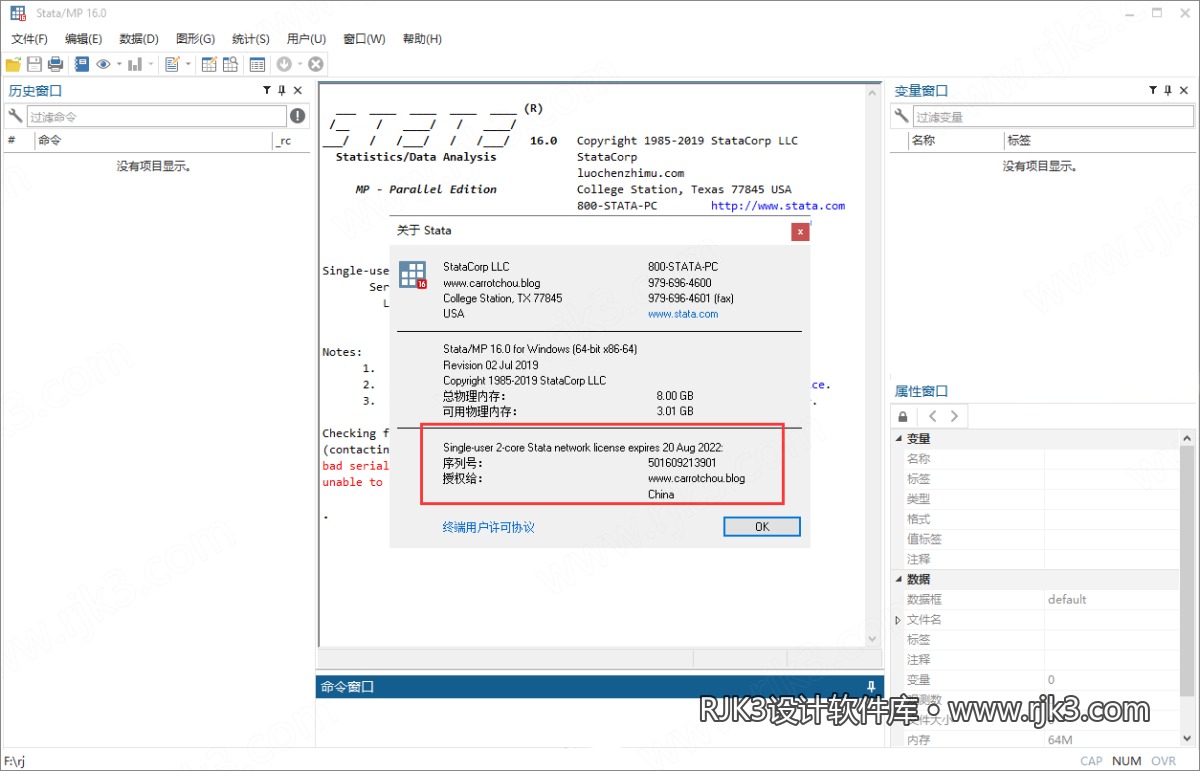Pin the Variables window panel

[1168, 90]
